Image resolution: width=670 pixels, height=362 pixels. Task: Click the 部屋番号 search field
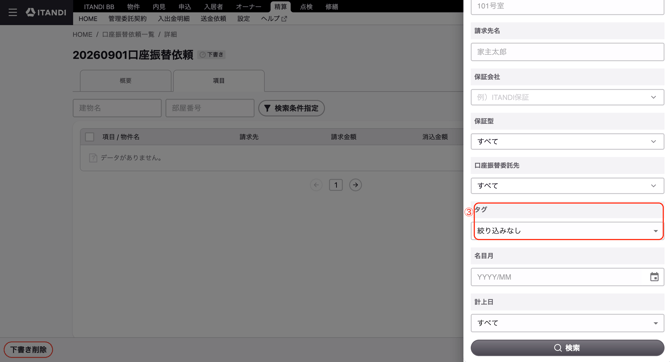(210, 108)
